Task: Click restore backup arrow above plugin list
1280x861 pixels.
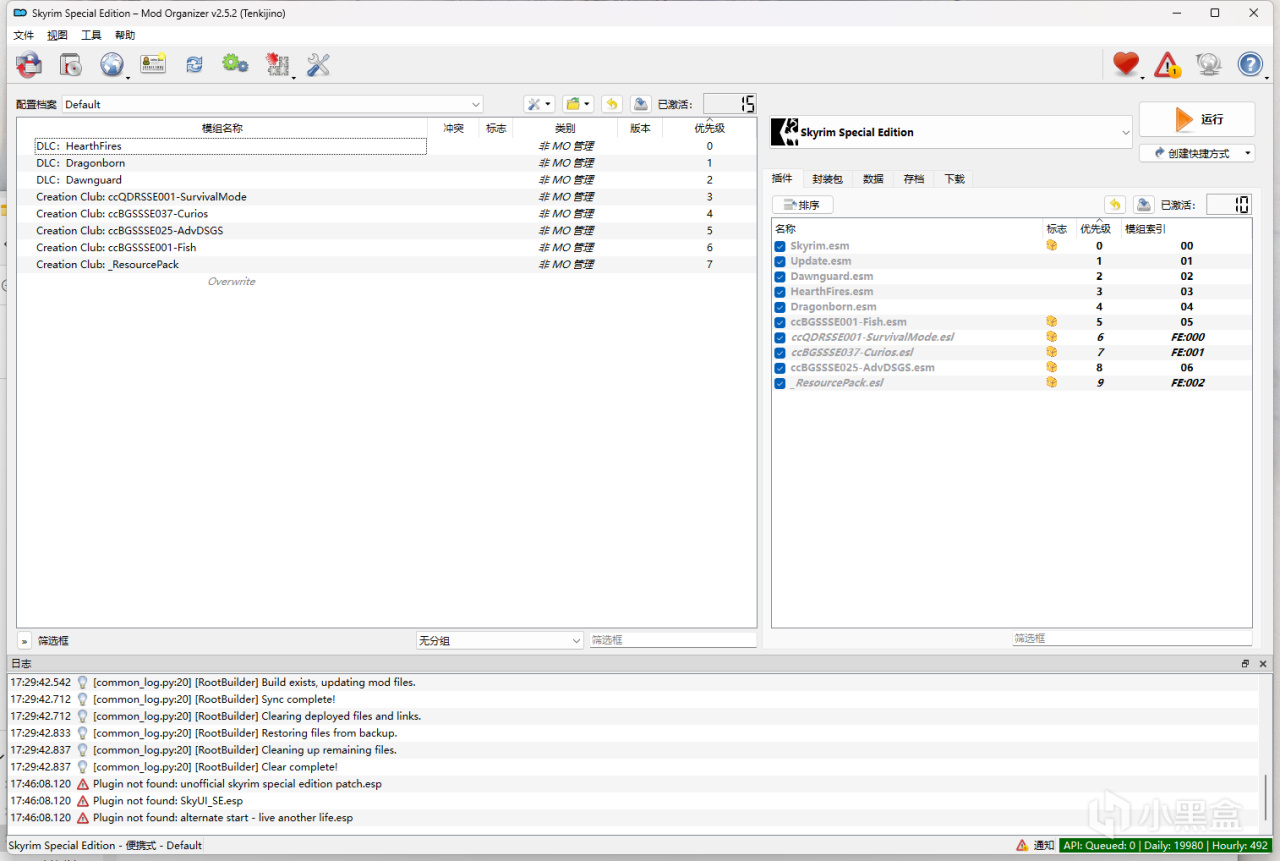Action: coord(1115,205)
